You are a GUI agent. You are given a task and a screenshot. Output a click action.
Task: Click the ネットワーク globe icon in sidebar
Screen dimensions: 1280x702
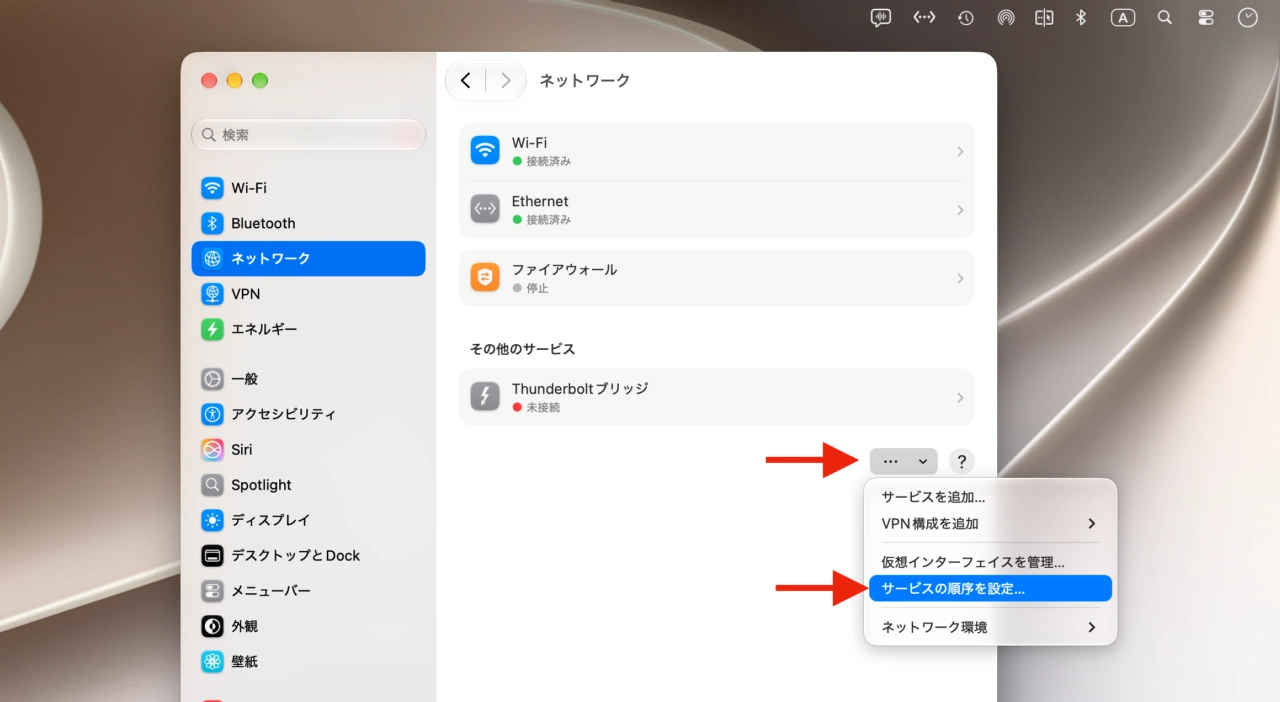212,258
